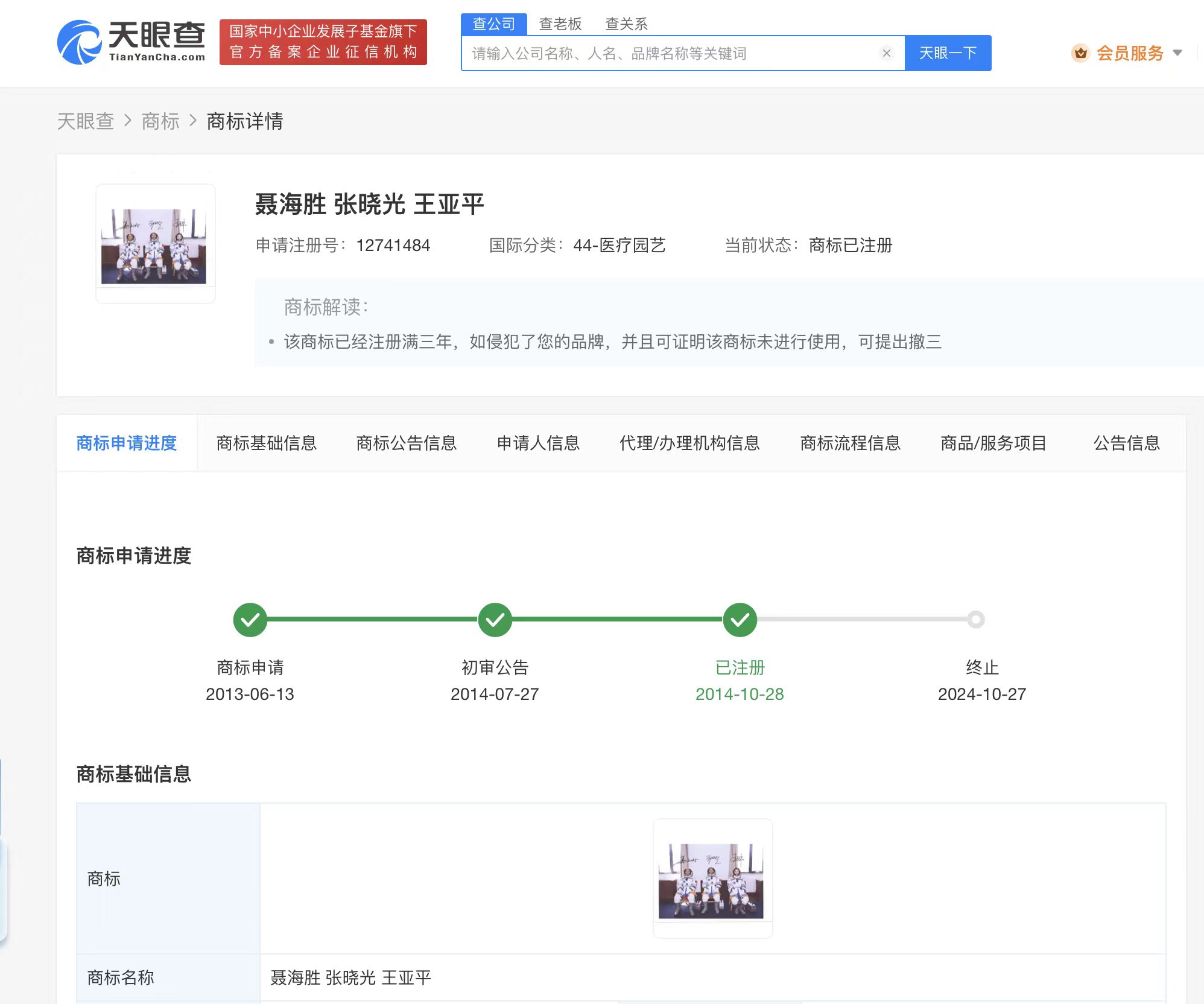Viewport: 1204px width, 1004px height.
Task: Clear the search box with the X icon
Action: tap(886, 53)
